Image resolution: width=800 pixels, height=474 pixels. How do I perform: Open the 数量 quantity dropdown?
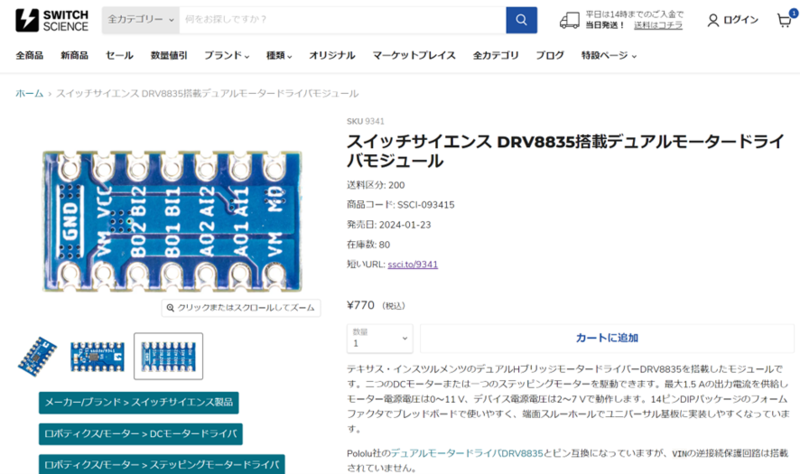(380, 338)
